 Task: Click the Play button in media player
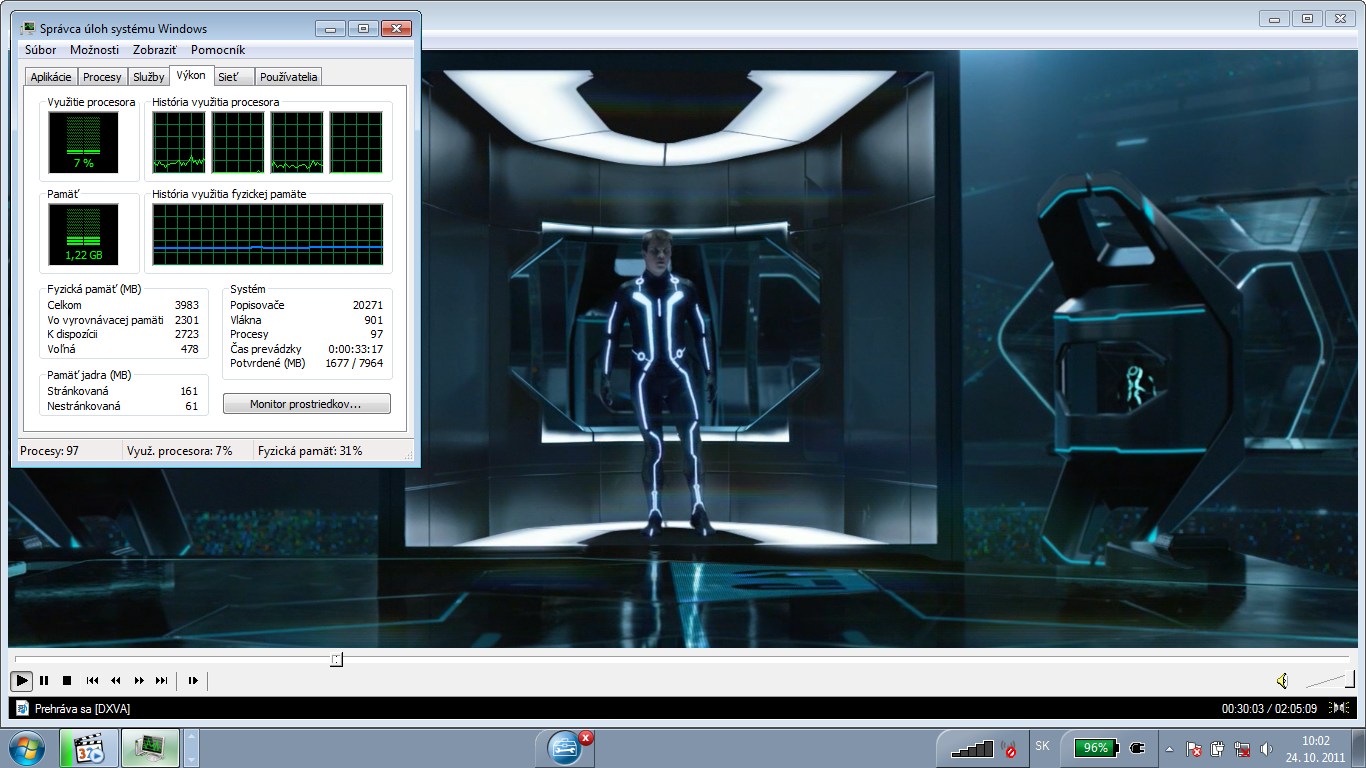(x=21, y=681)
